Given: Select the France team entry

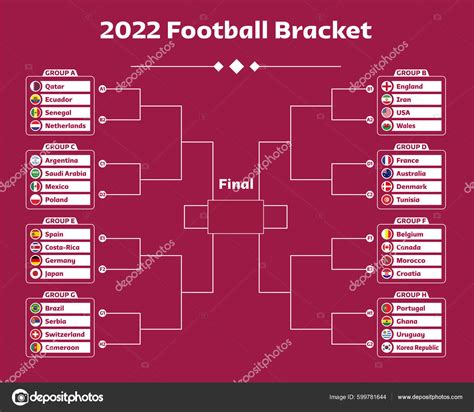Looking at the screenshot, I should click(x=411, y=160).
